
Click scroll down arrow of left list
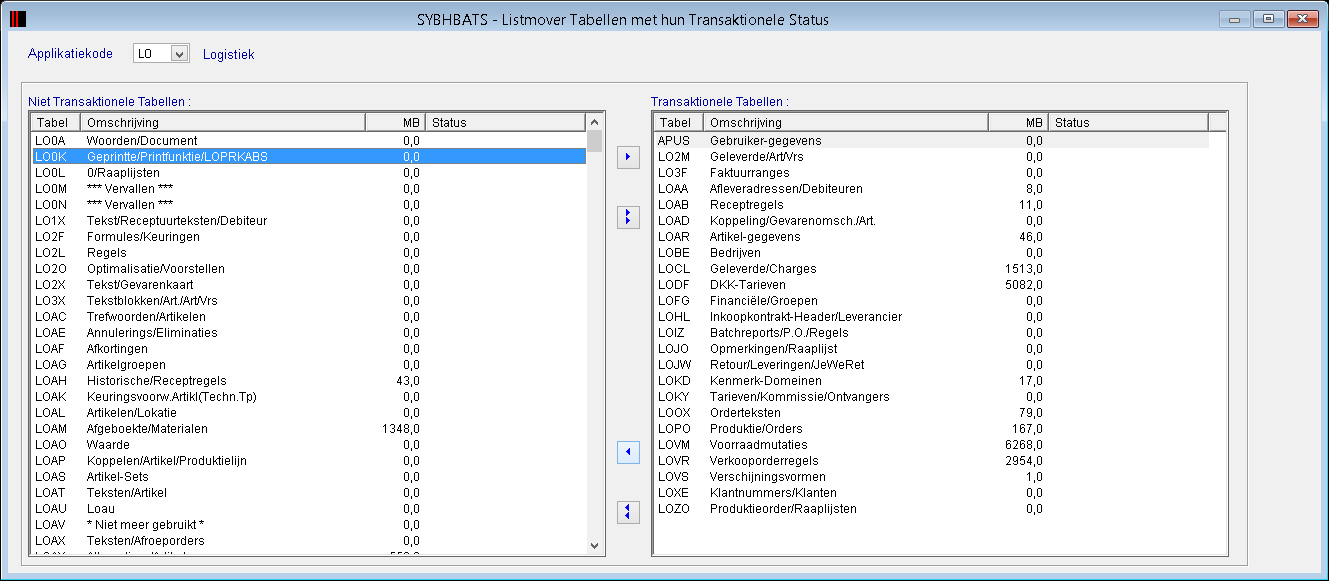tap(594, 545)
